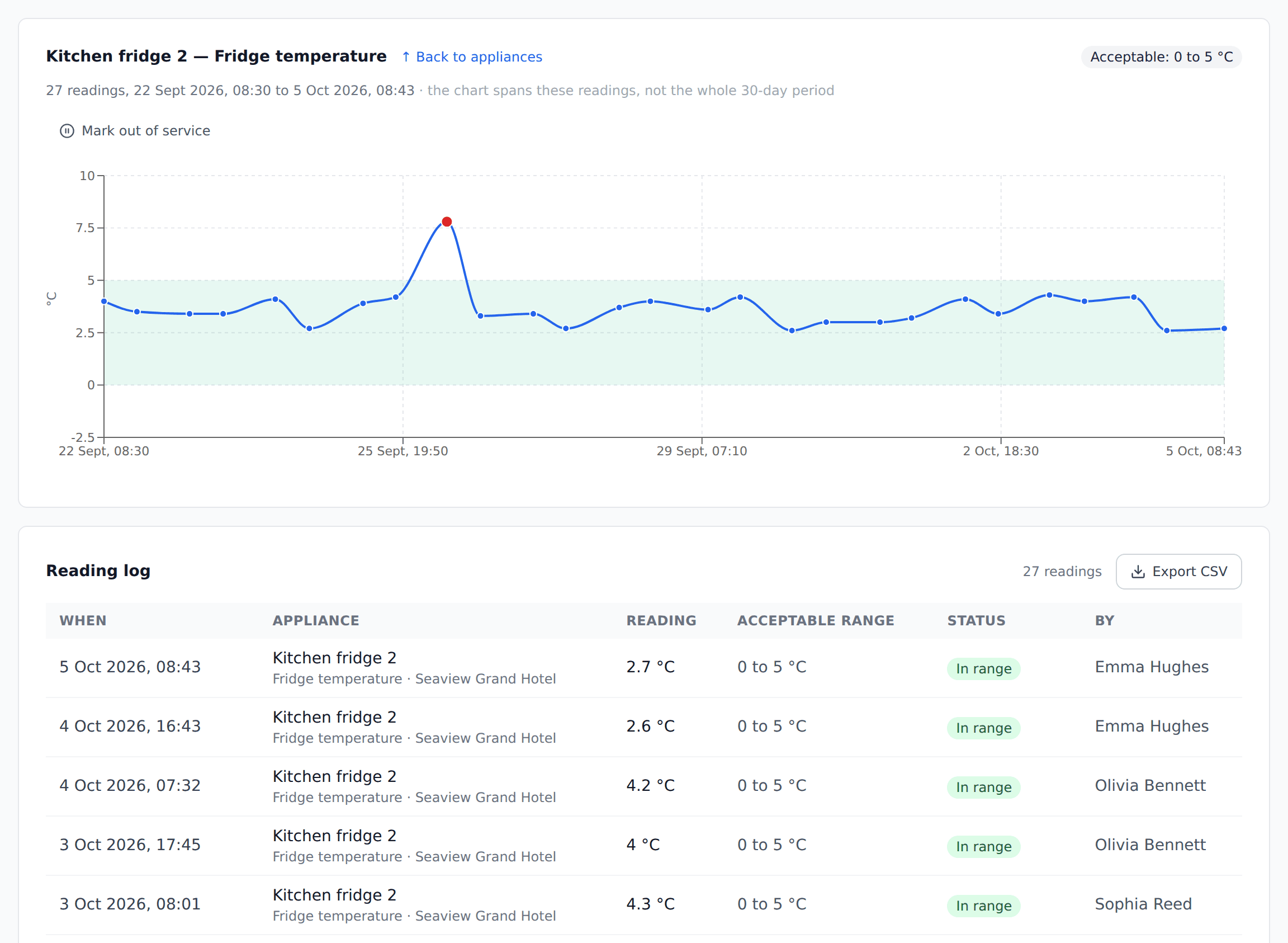Click Emma Hughes in the 5 Oct row

click(1151, 667)
